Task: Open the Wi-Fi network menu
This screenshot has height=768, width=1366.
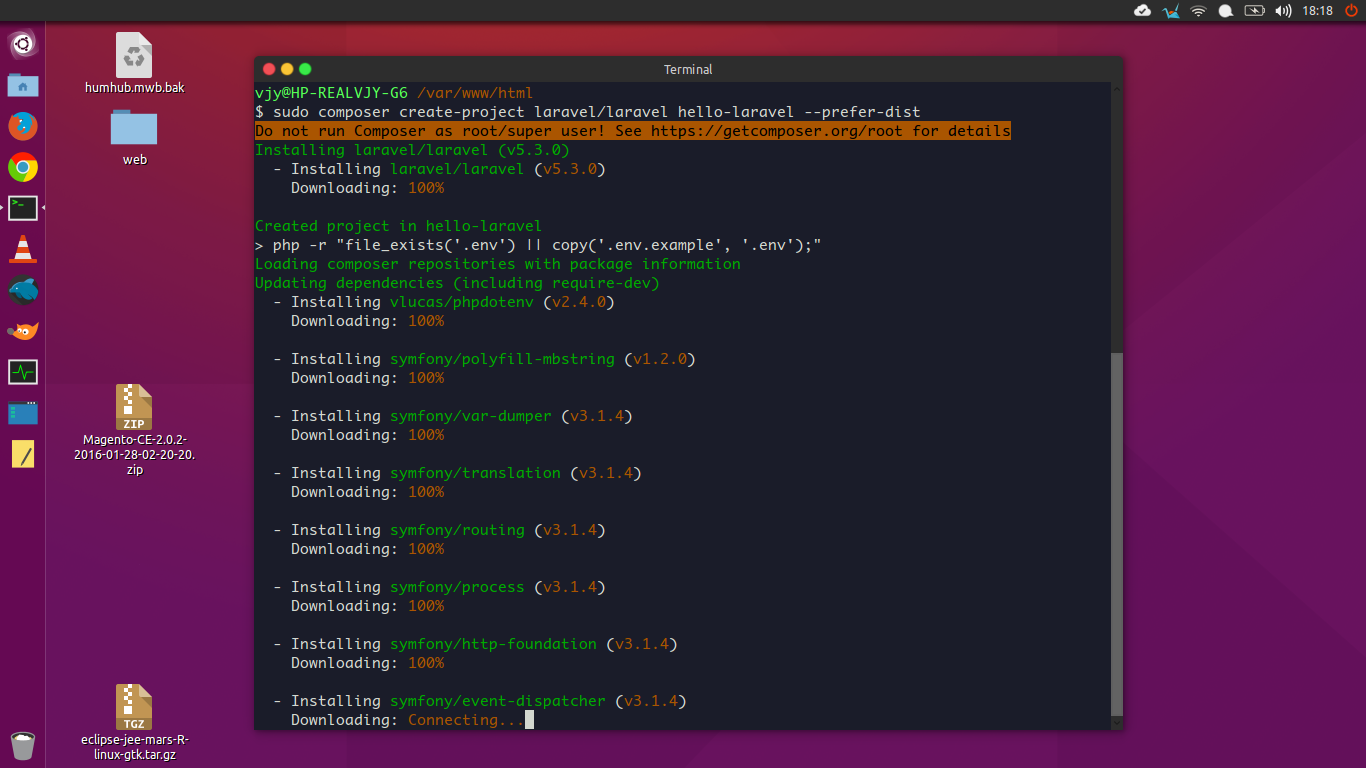Action: [1198, 11]
